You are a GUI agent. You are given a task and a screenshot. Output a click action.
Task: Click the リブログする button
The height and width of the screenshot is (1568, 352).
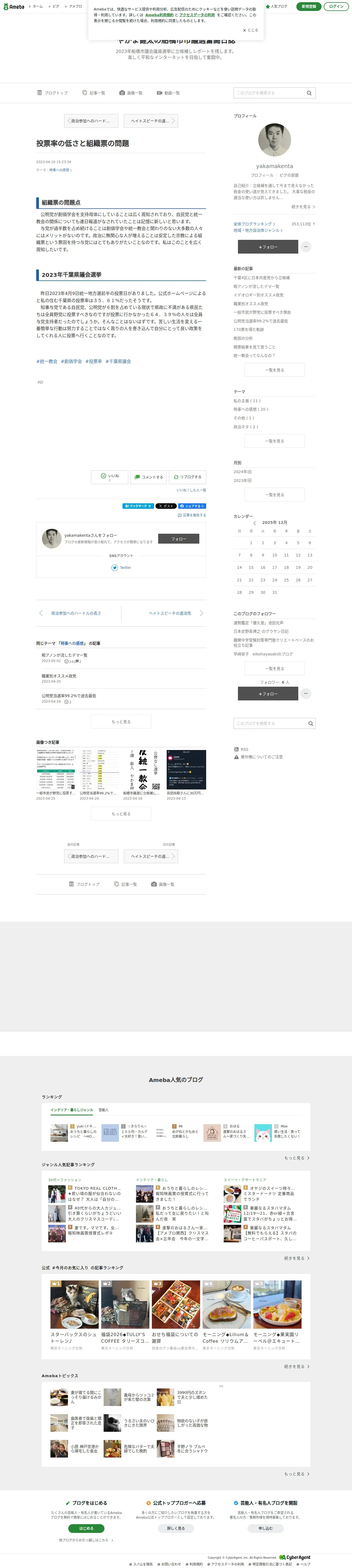tap(188, 477)
